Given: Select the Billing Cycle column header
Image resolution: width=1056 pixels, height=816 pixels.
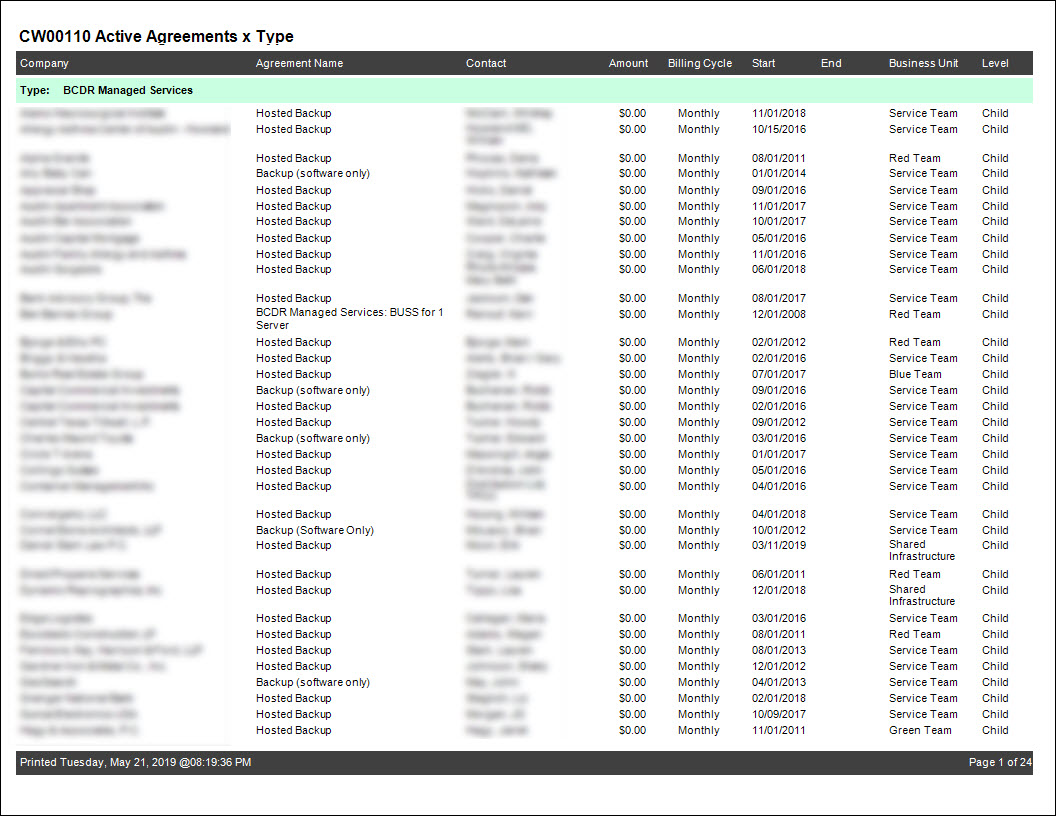Looking at the screenshot, I should click(699, 63).
